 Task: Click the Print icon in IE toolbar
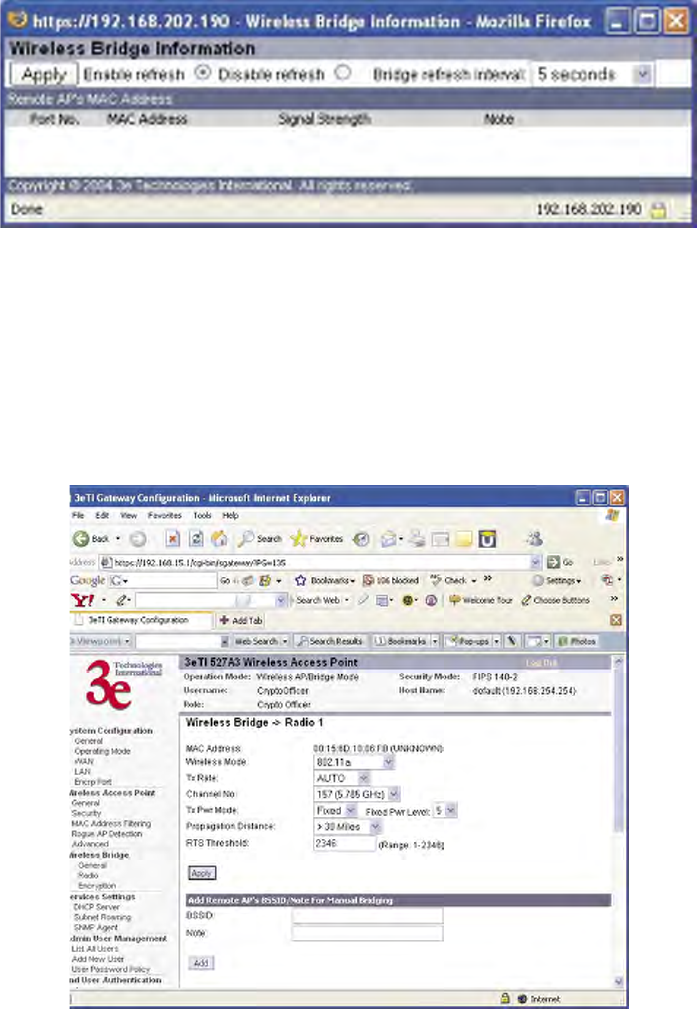(x=417, y=539)
